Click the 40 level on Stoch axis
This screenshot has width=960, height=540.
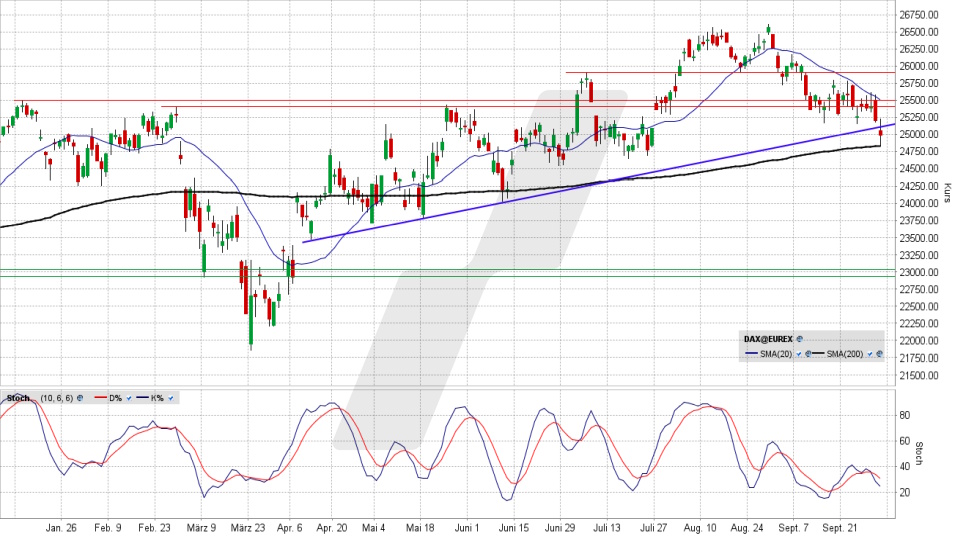pyautogui.click(x=904, y=467)
